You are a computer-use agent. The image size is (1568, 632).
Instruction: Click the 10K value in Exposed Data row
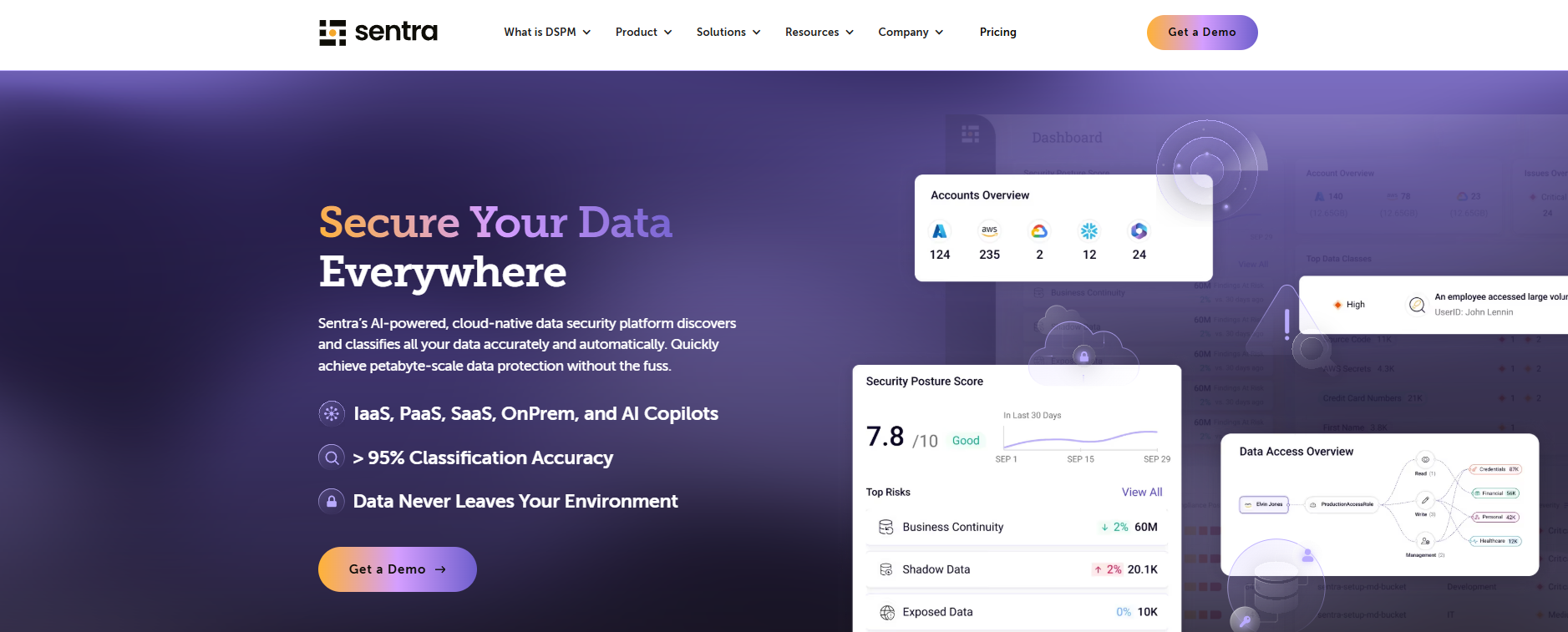tap(1148, 612)
